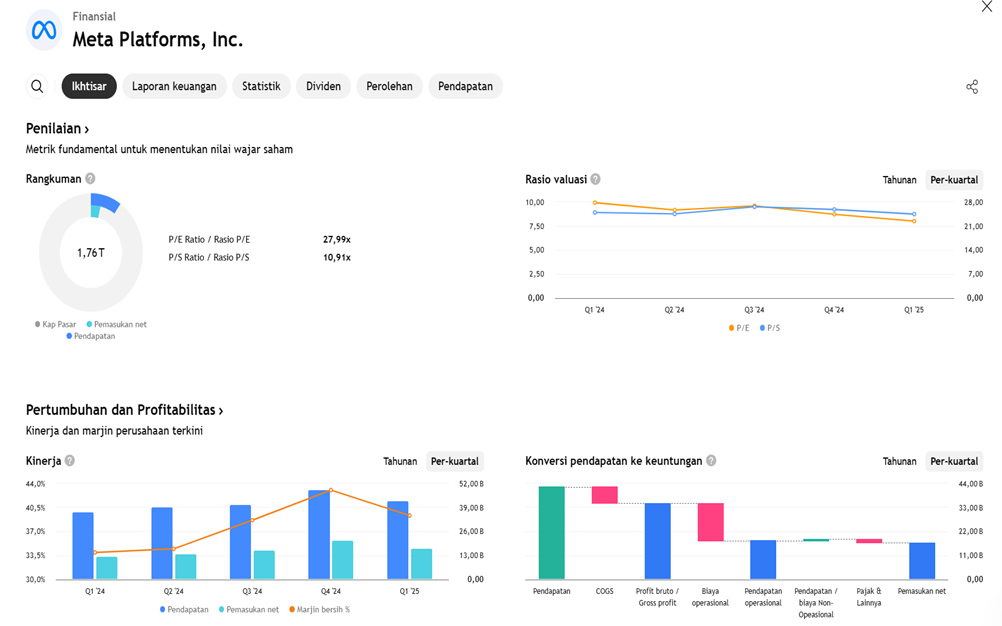The height and width of the screenshot is (626, 1002).
Task: Toggle Kap Pasar in Rangkuman legend
Action: coord(55,324)
